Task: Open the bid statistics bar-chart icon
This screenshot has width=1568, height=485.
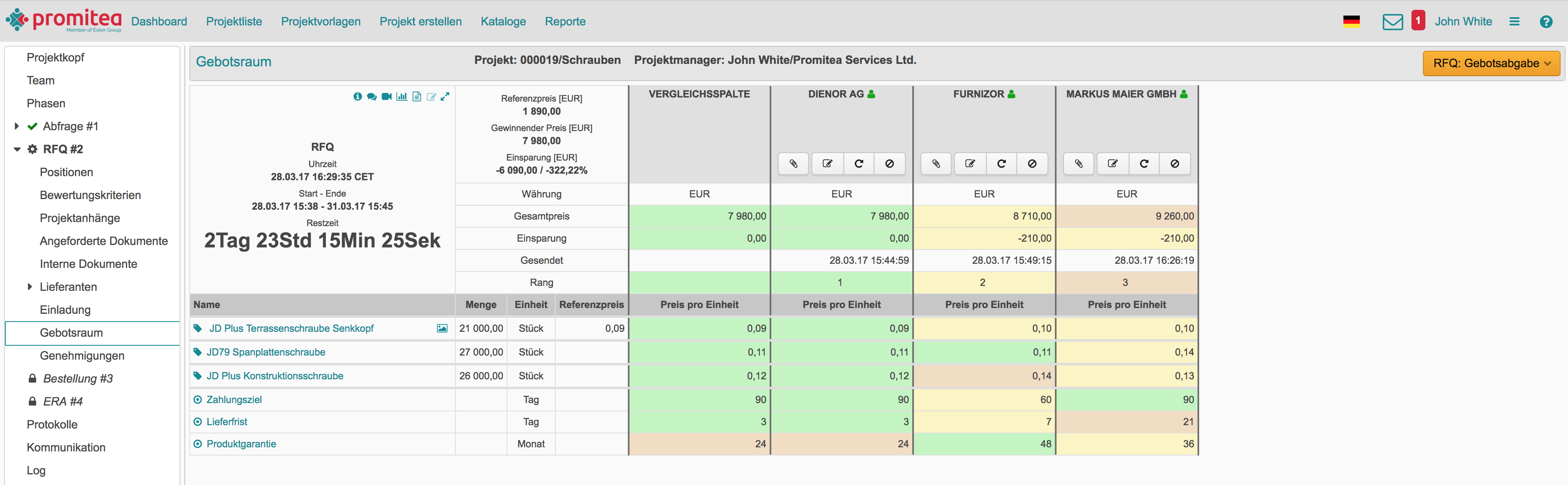Action: tap(402, 96)
